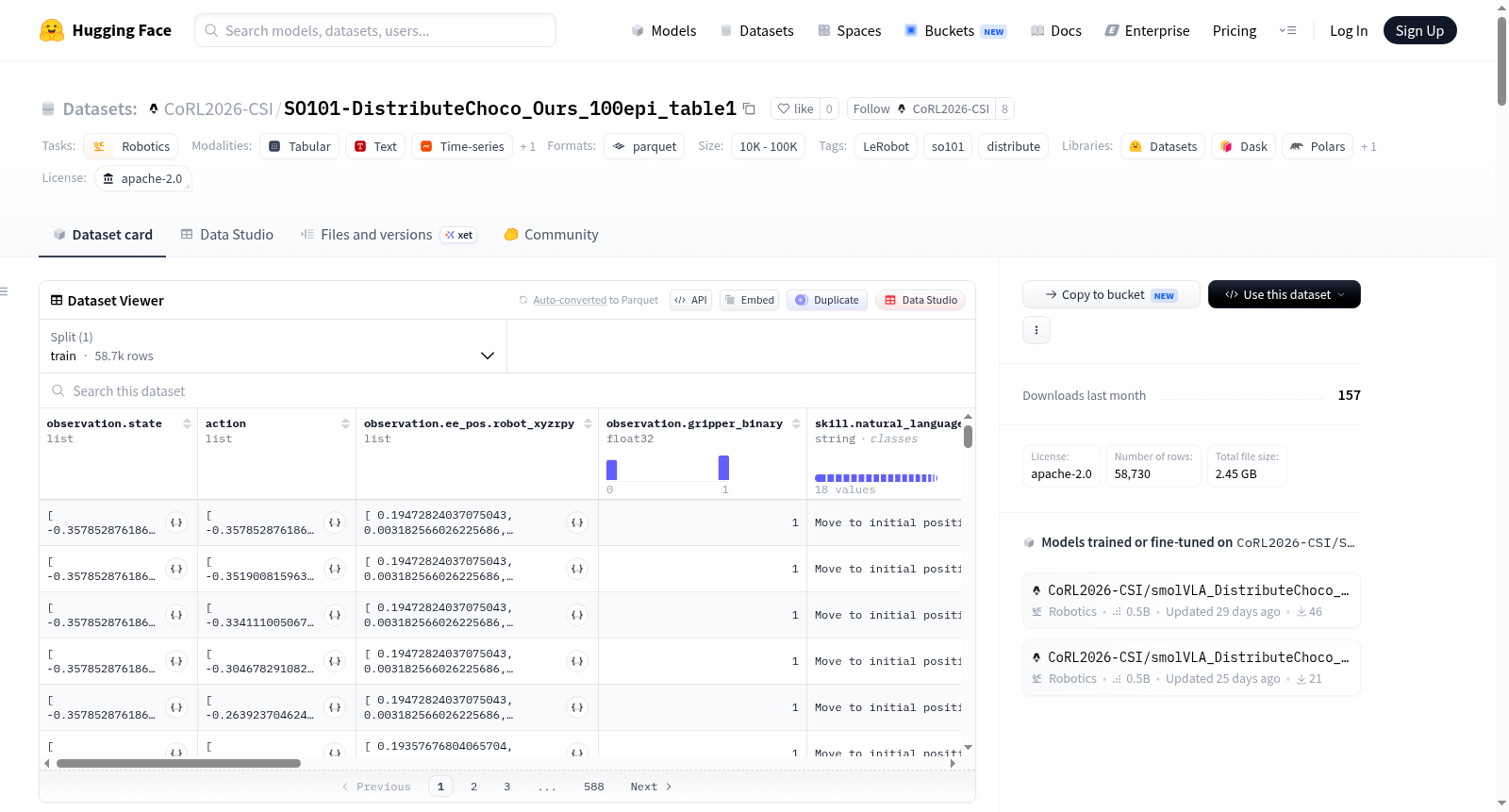Open Buckets in the top navigation

click(x=955, y=30)
